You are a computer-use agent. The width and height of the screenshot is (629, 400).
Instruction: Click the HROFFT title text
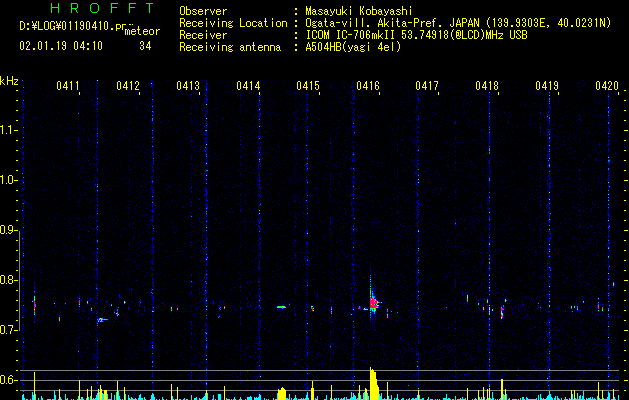click(103, 8)
